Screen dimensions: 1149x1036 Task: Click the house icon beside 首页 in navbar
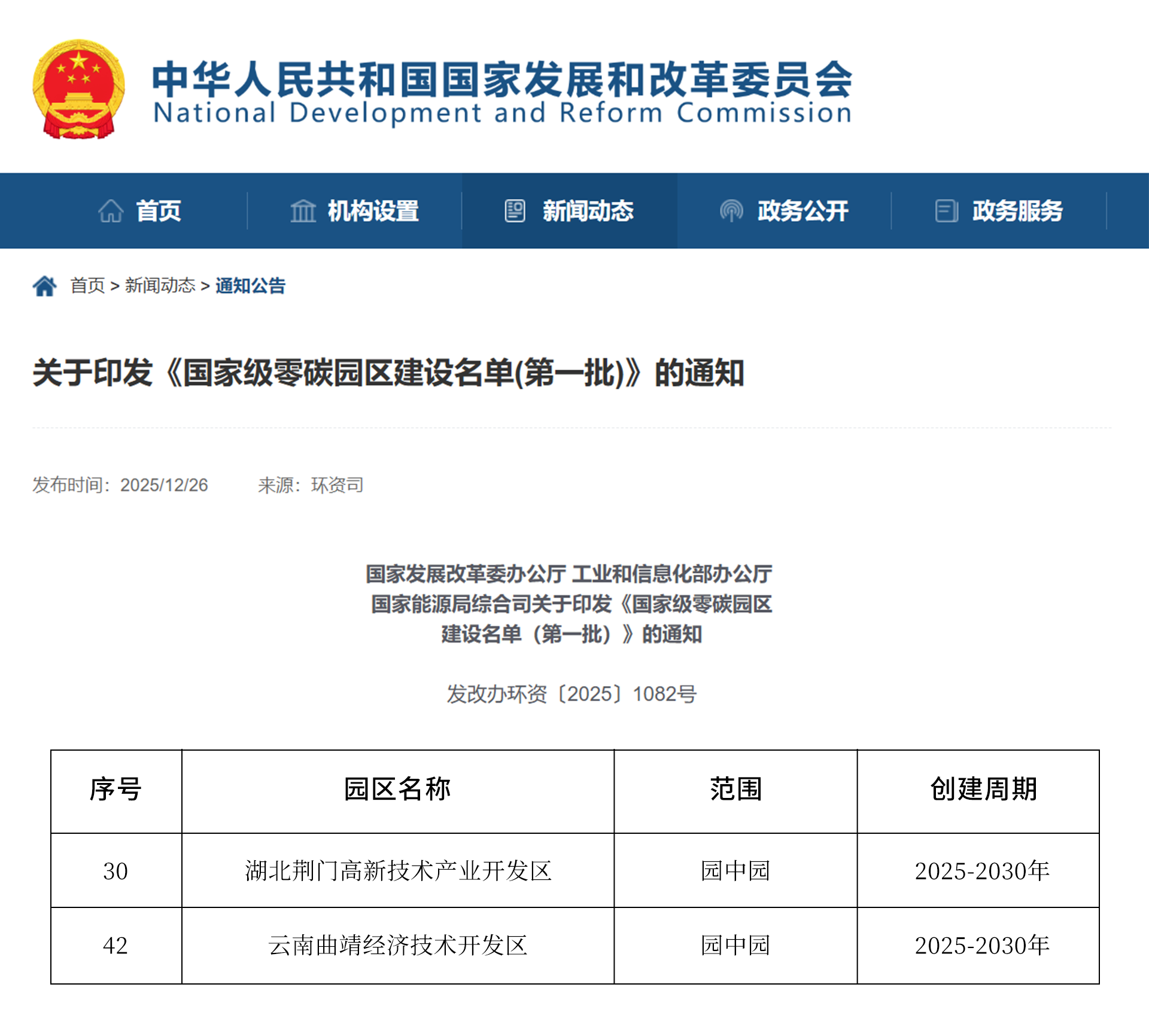[111, 211]
